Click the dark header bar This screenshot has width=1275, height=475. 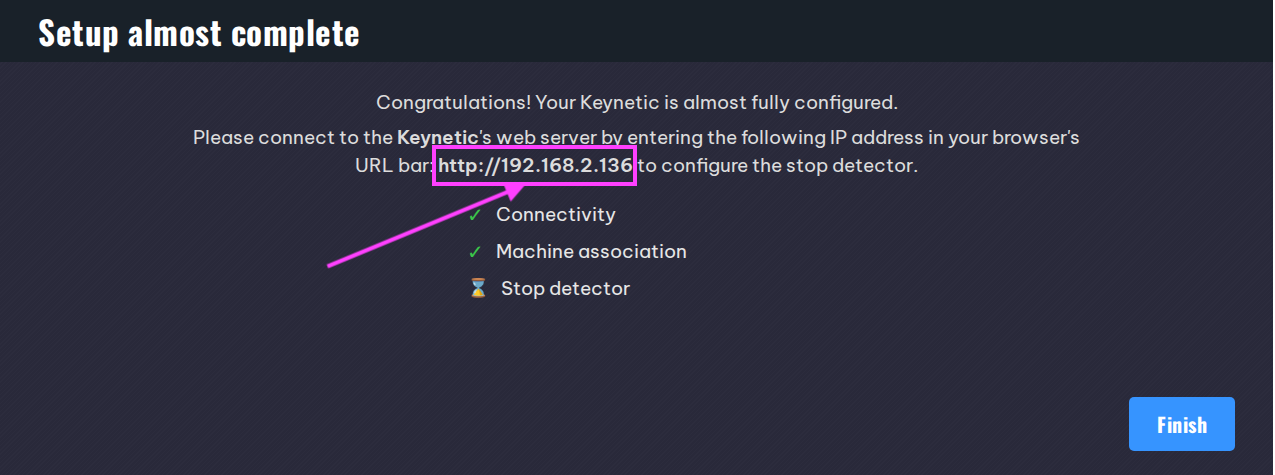(637, 31)
